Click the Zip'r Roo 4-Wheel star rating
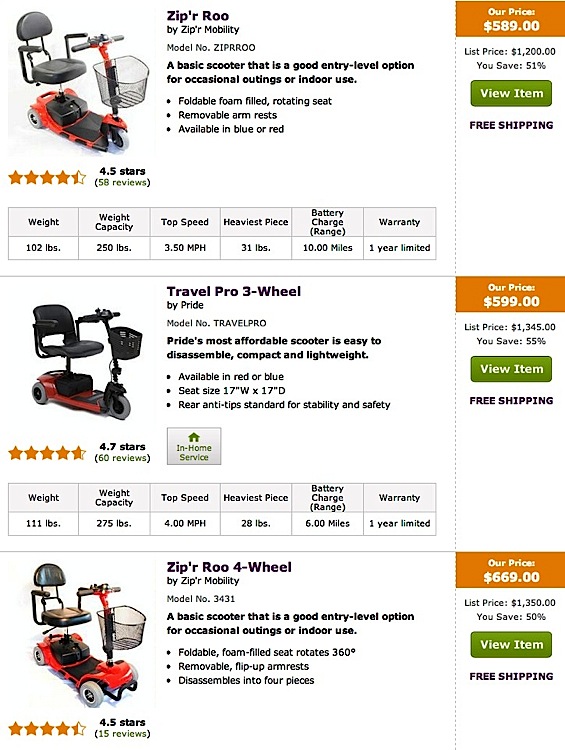Image resolution: width=565 pixels, height=750 pixels. 47,728
